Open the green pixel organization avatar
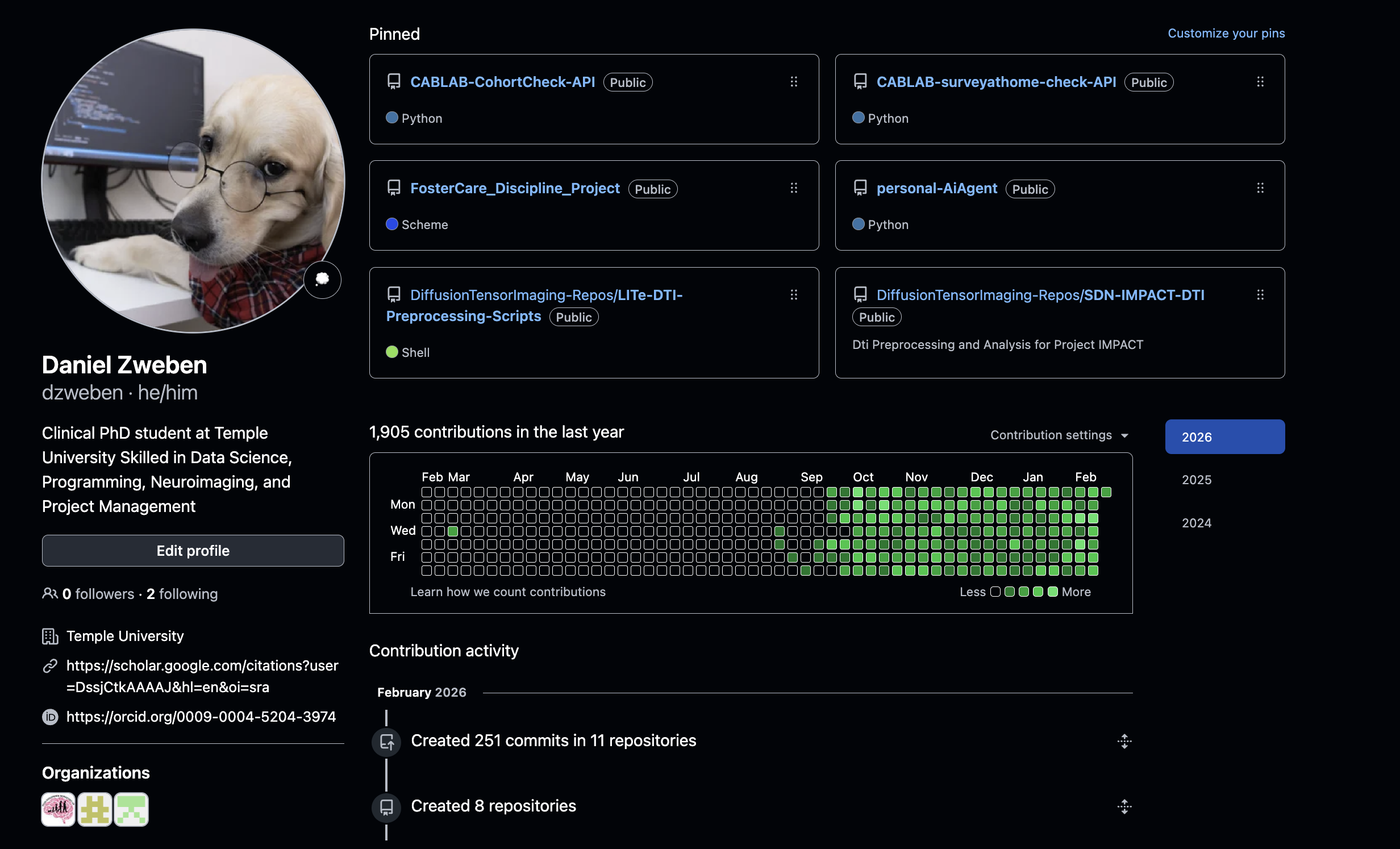 click(x=131, y=809)
